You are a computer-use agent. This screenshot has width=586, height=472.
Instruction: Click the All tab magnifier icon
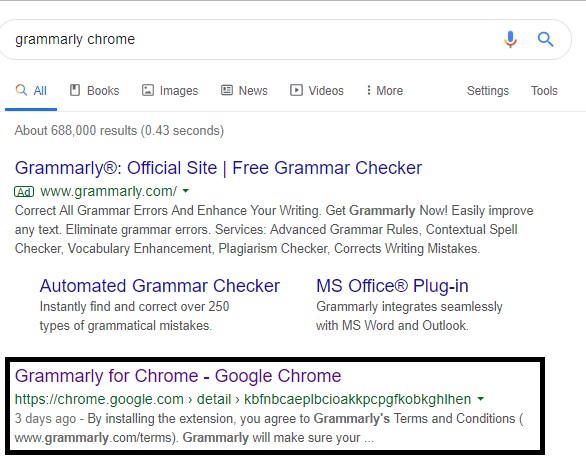coord(21,90)
